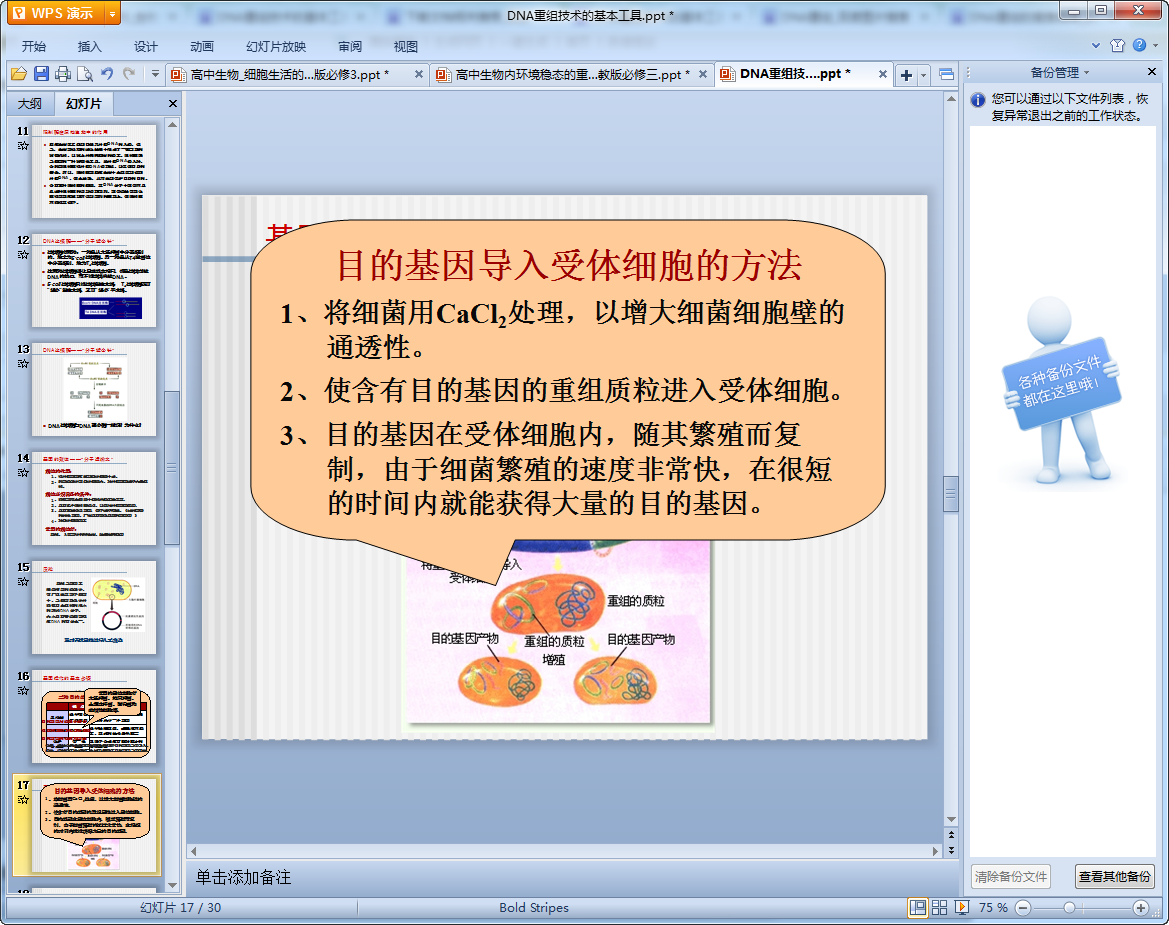This screenshot has width=1169, height=925.
Task: Undo the last action
Action: tap(107, 74)
